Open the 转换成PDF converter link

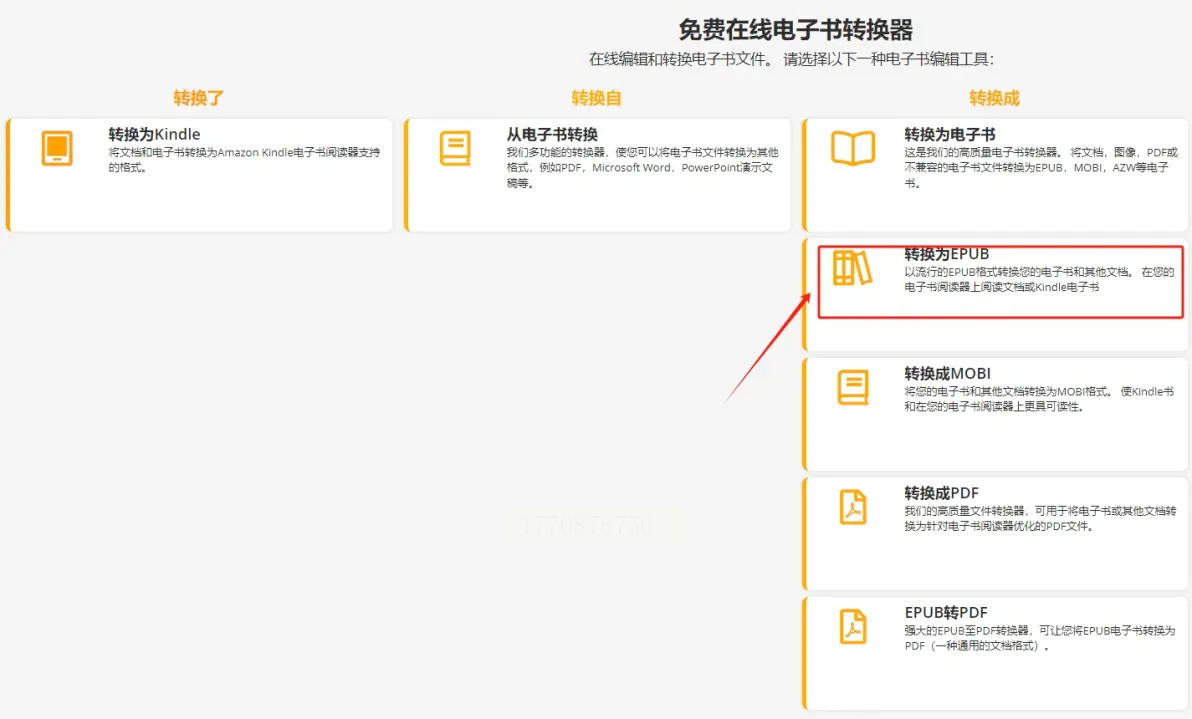coord(941,493)
